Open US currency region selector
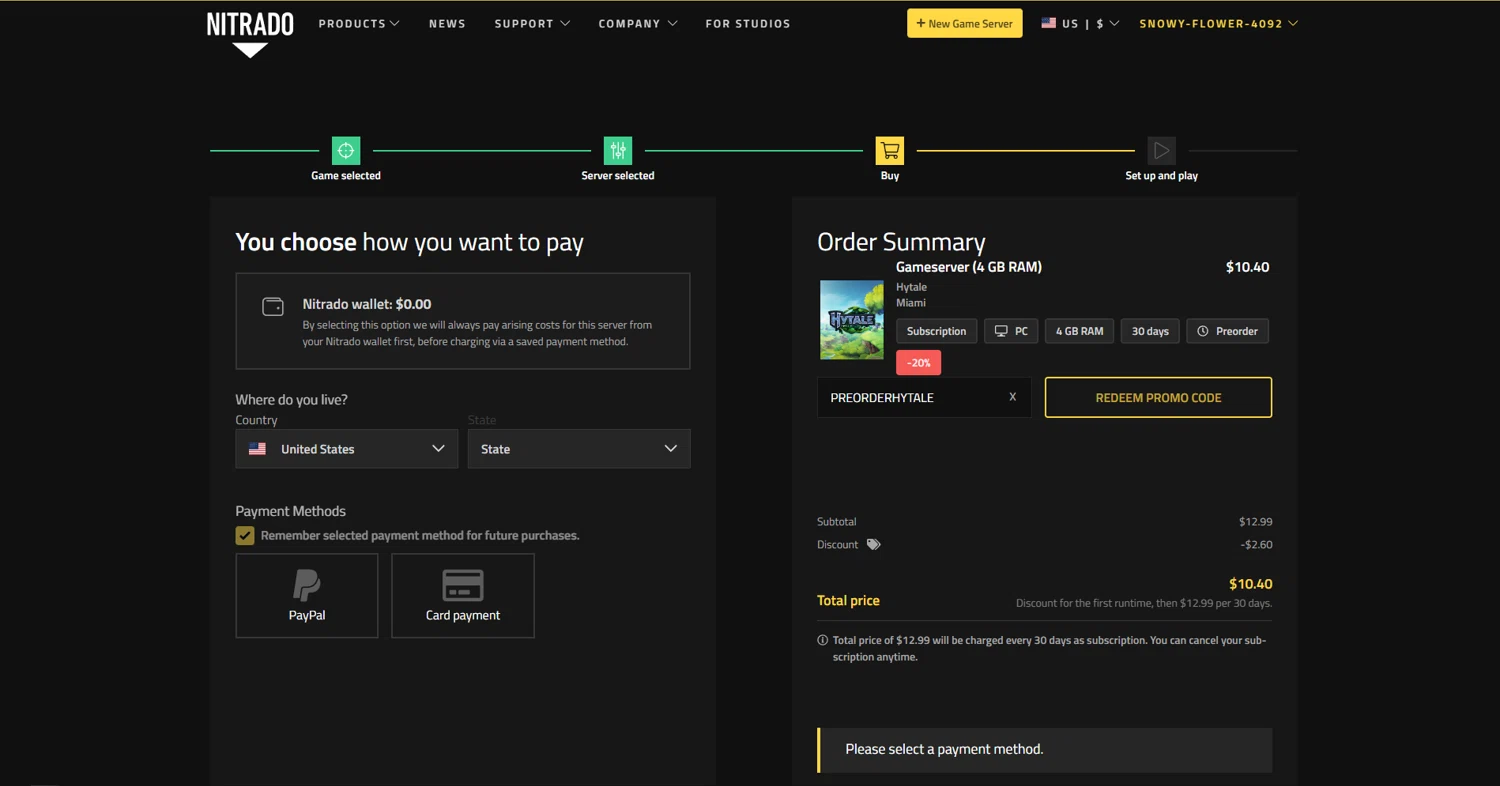The width and height of the screenshot is (1500, 786). [1080, 23]
